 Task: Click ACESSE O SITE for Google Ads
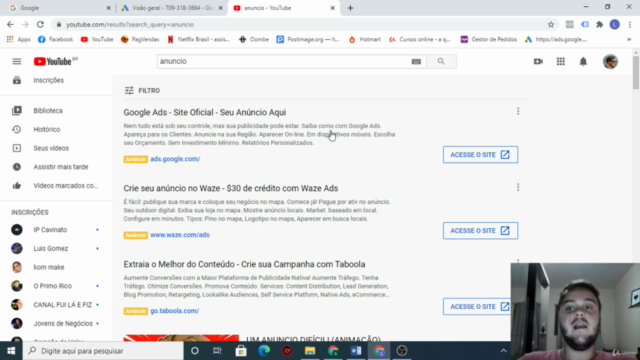[x=480, y=155]
